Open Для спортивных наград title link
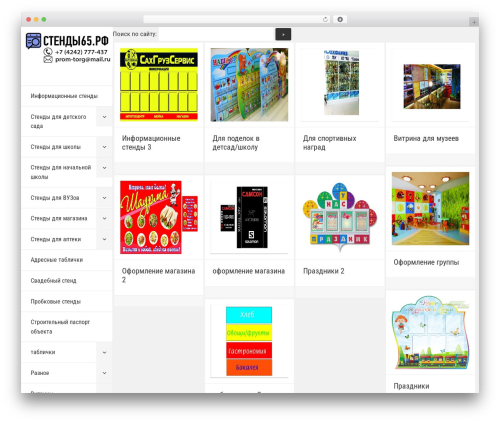The width and height of the screenshot is (500, 423). tap(329, 143)
